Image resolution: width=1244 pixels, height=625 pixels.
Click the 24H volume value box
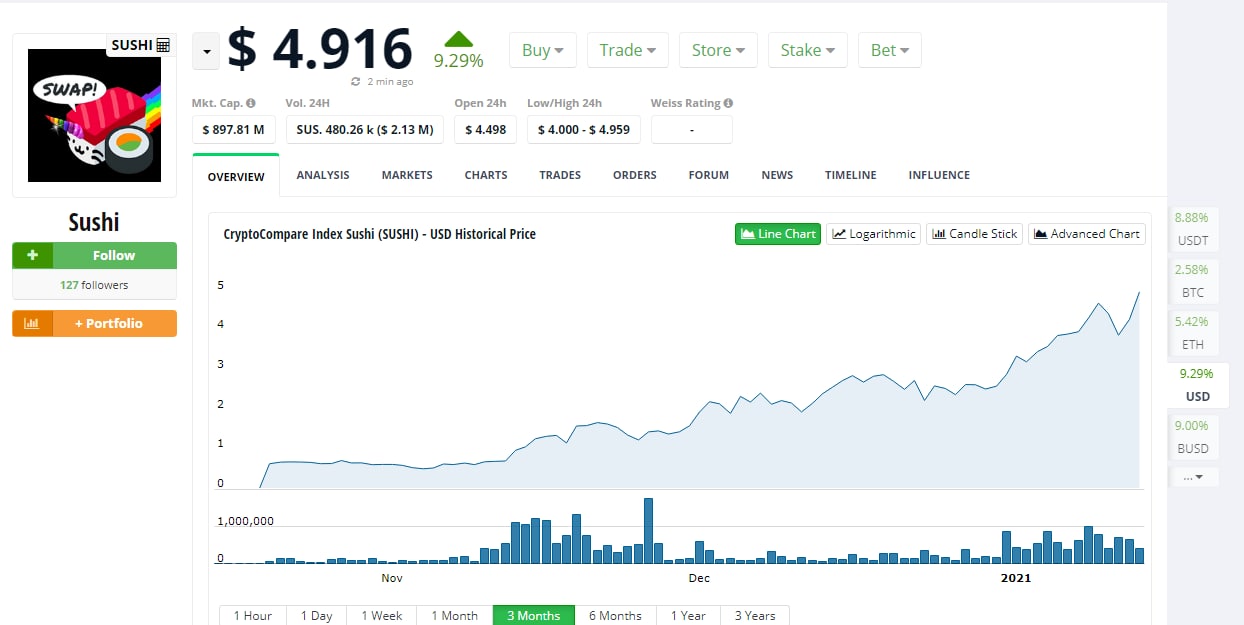pos(365,130)
